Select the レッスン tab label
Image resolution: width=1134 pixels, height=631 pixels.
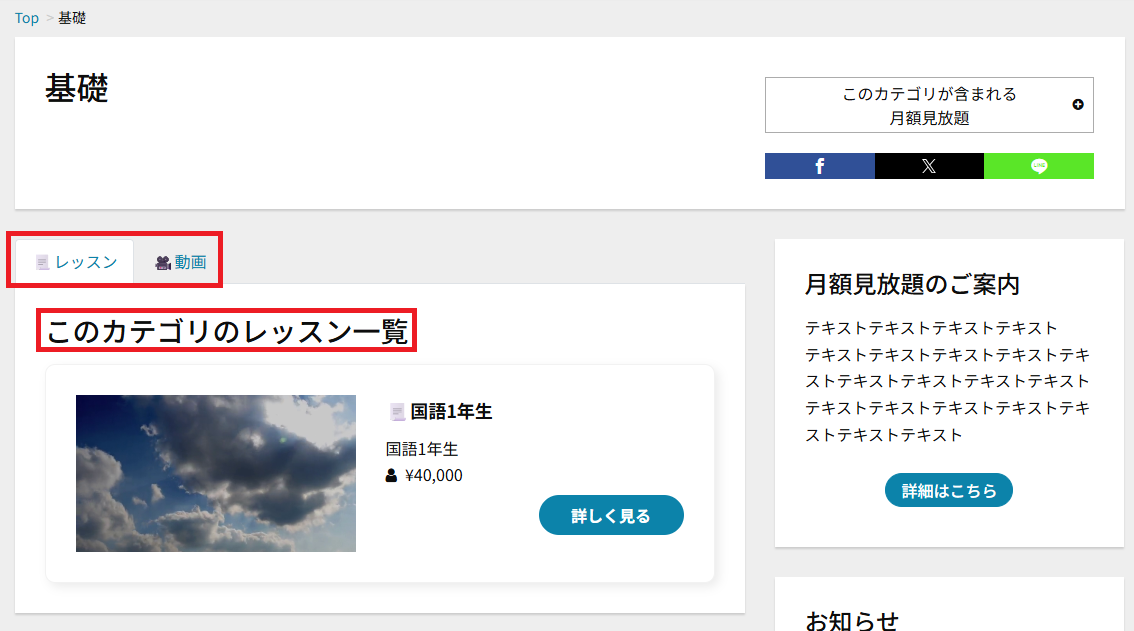pyautogui.click(x=86, y=263)
